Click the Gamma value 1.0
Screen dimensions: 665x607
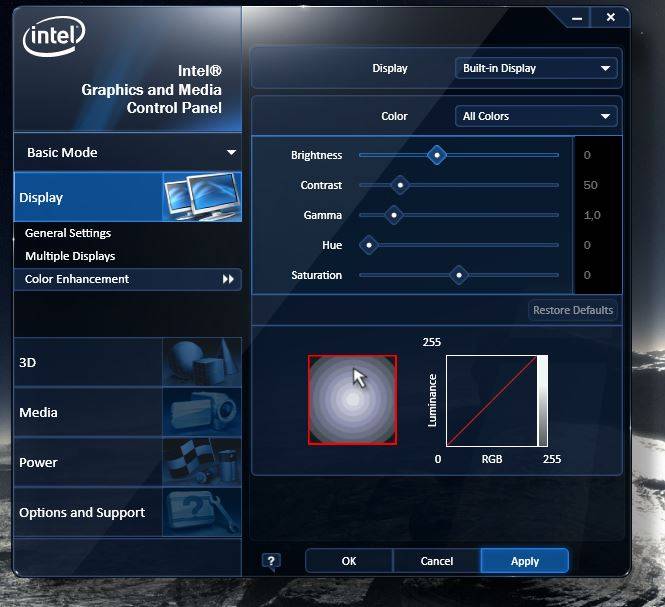(x=592, y=215)
